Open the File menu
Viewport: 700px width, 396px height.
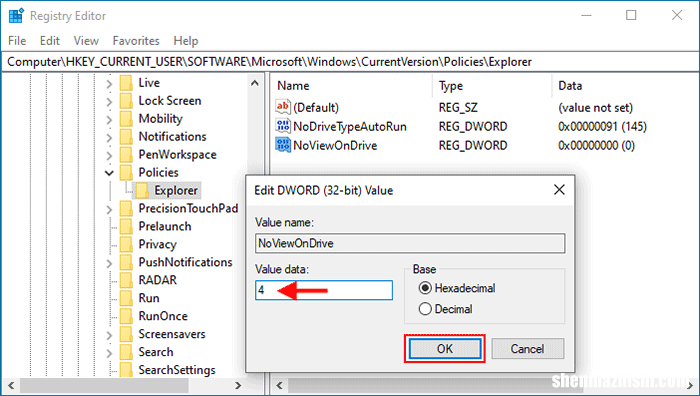pyautogui.click(x=17, y=41)
